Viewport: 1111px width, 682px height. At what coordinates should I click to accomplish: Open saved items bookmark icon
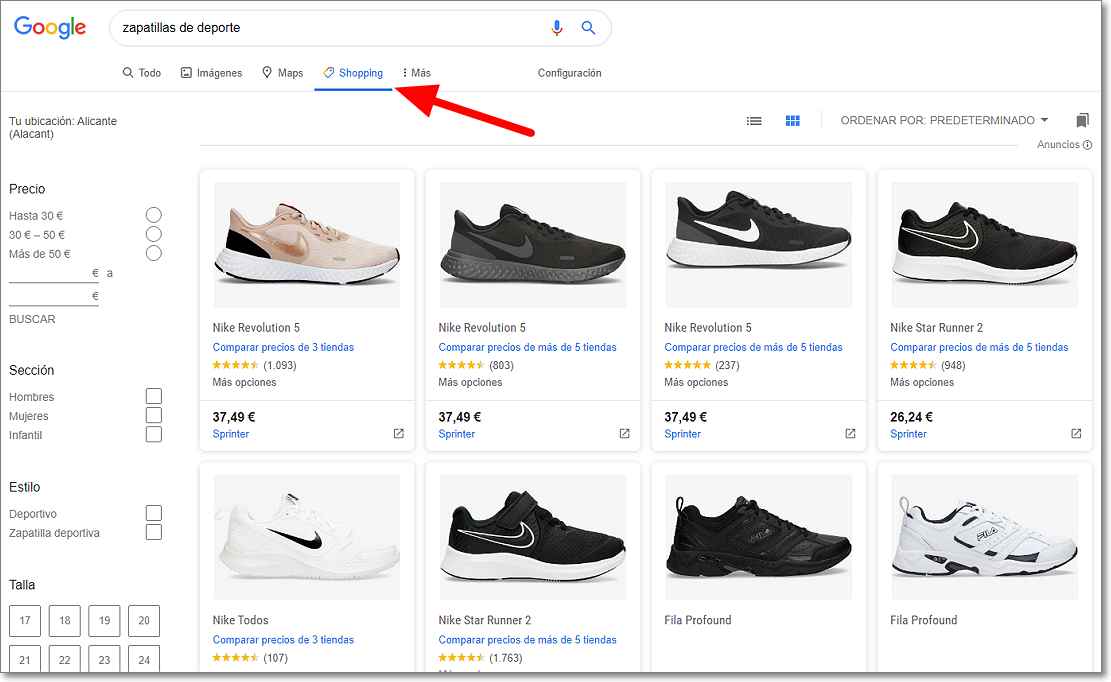point(1082,120)
